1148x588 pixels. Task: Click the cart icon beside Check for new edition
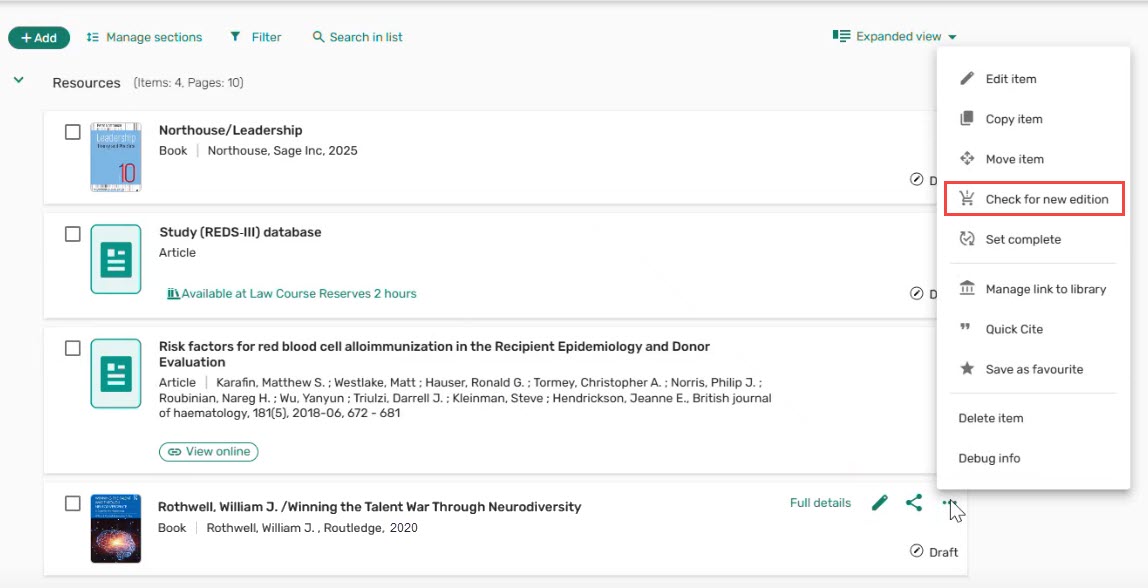(967, 198)
